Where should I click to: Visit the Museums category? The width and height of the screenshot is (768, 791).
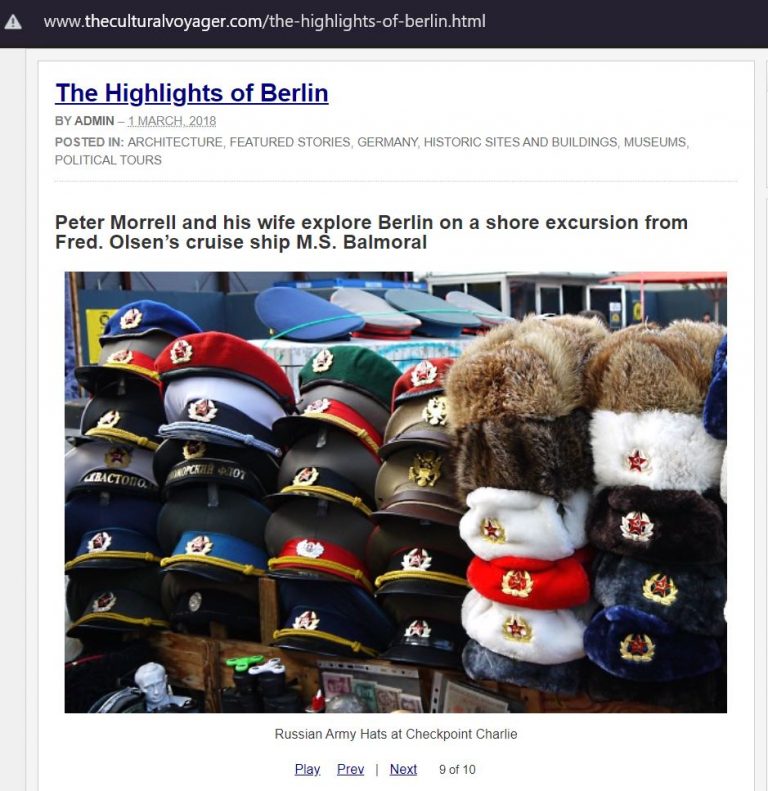pos(655,142)
